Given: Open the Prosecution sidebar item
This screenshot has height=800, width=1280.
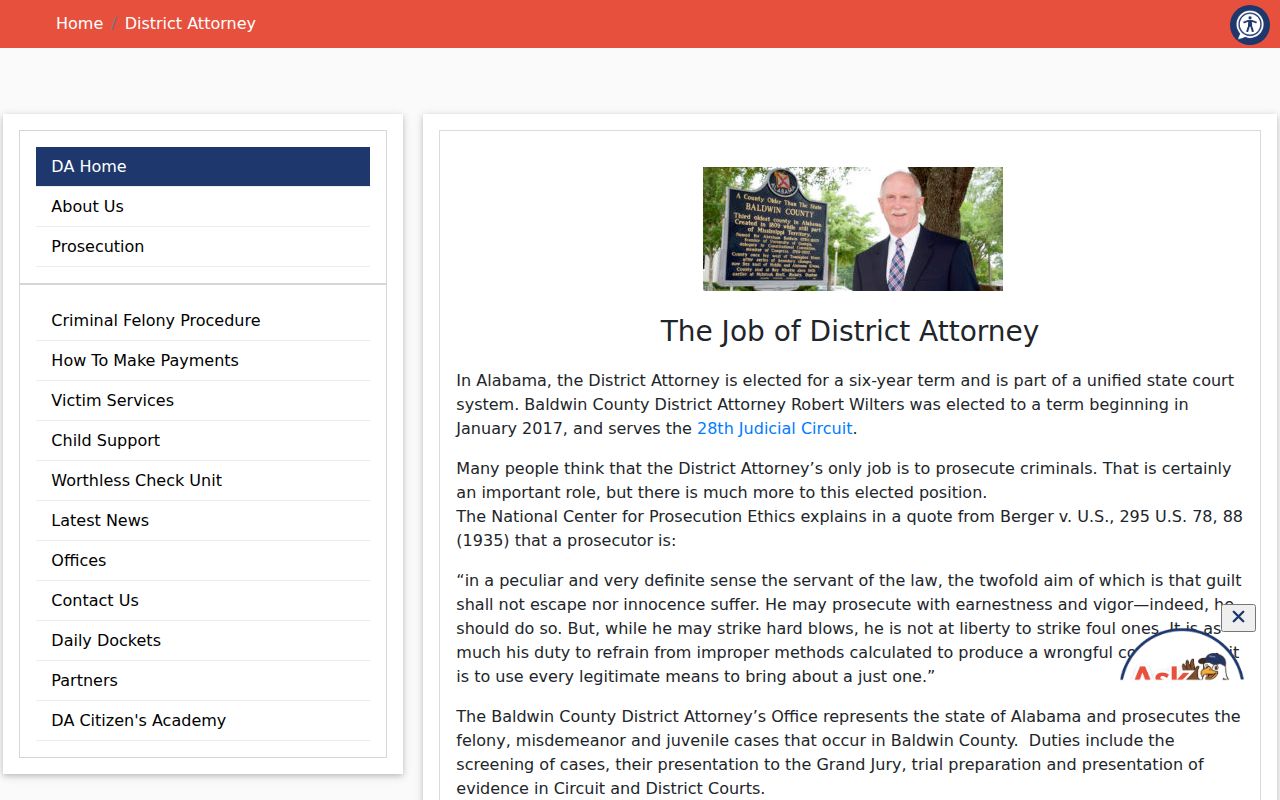Looking at the screenshot, I should (x=203, y=246).
